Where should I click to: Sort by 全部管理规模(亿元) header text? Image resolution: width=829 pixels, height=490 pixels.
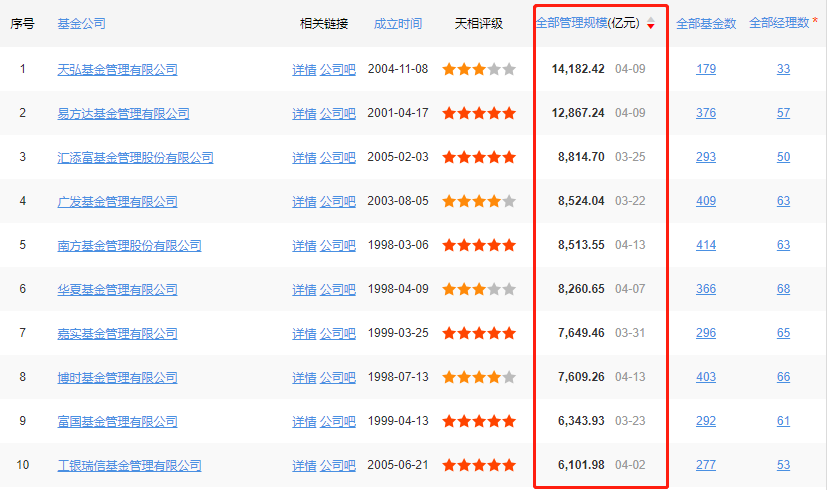[x=587, y=23]
